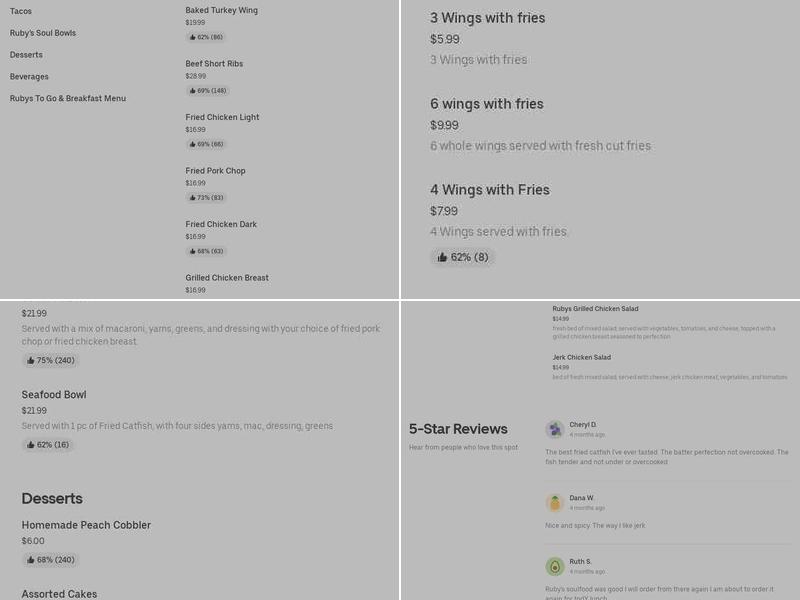Click thumbs-up icon under Seafood Bowl
This screenshot has width=800, height=600.
point(31,445)
